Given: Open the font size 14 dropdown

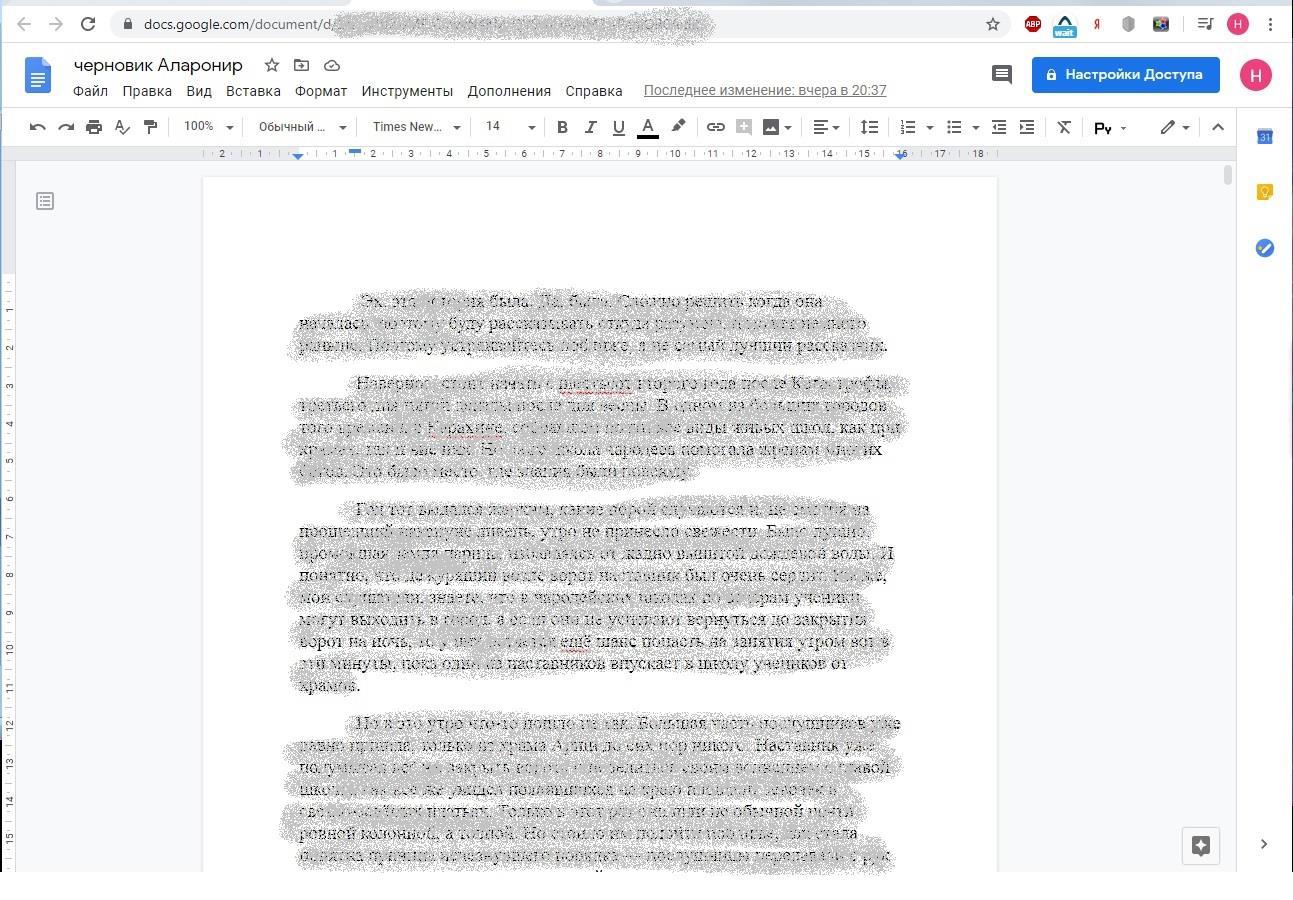Looking at the screenshot, I should coord(510,127).
